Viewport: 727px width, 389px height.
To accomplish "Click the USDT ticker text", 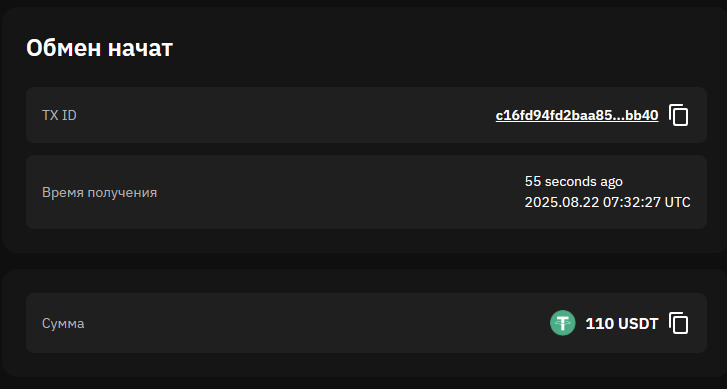I will coord(638,324).
